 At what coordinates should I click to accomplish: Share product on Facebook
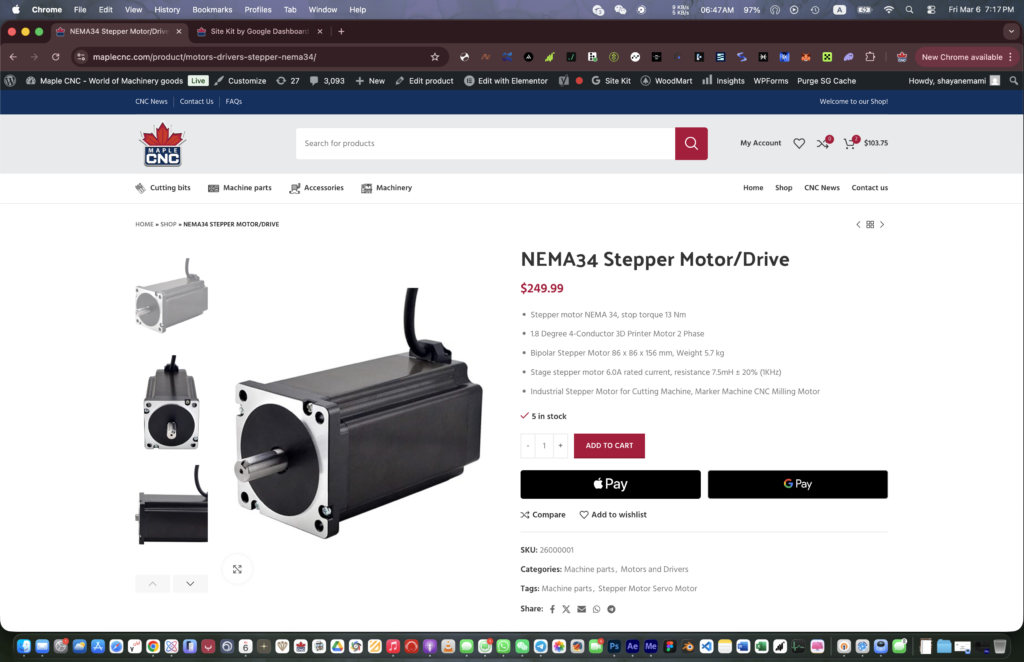552,609
